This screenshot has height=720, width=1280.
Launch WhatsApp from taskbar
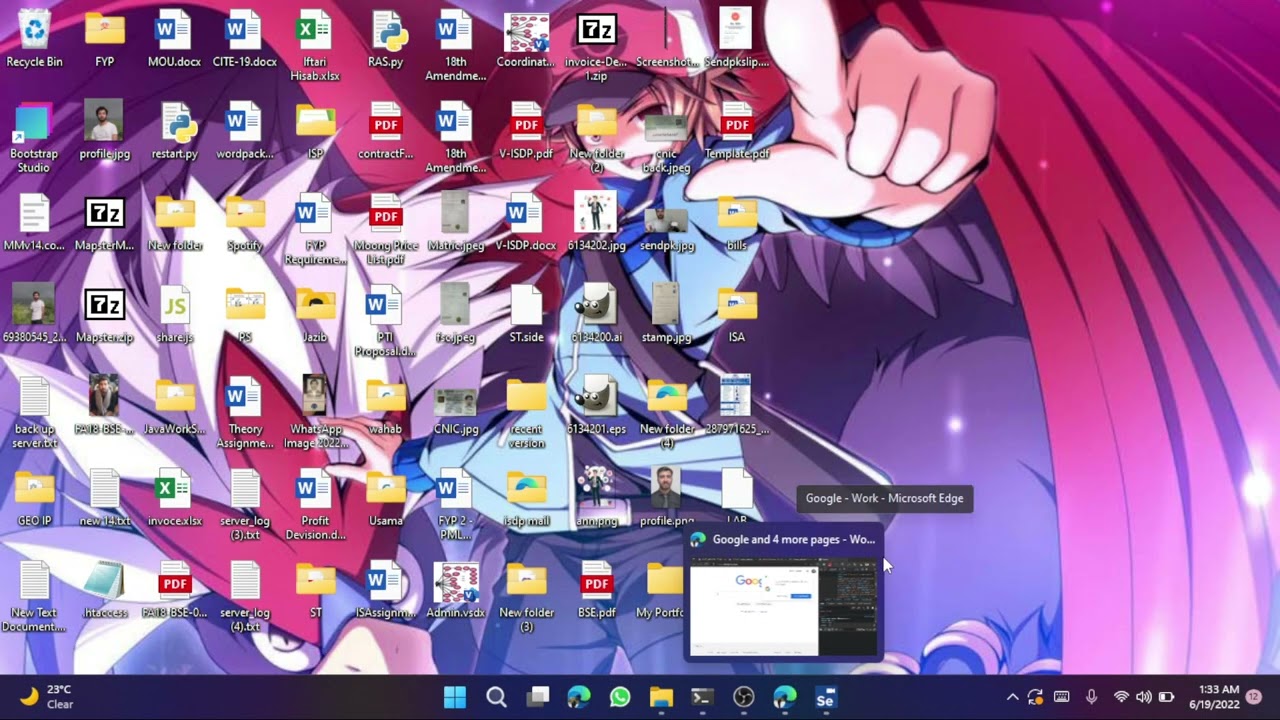(620, 697)
